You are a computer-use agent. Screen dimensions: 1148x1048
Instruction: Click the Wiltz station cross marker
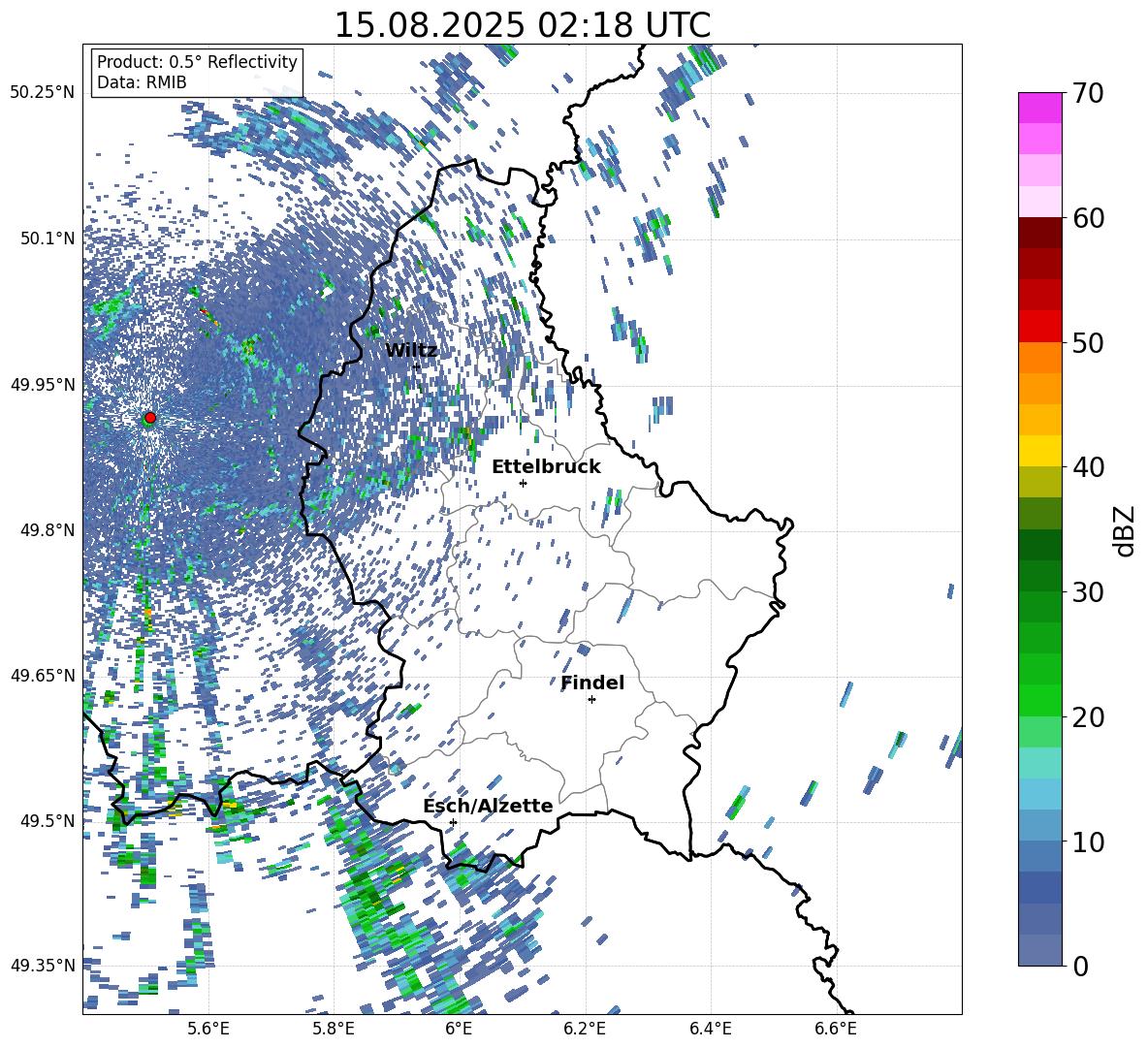(417, 366)
